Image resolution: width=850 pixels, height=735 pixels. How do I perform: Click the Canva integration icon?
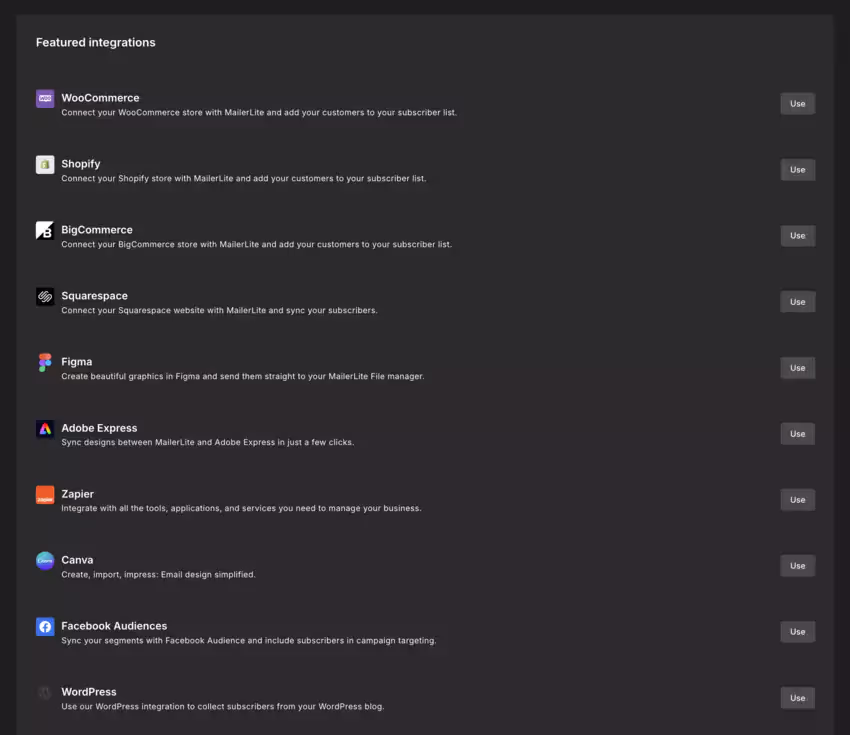(45, 560)
